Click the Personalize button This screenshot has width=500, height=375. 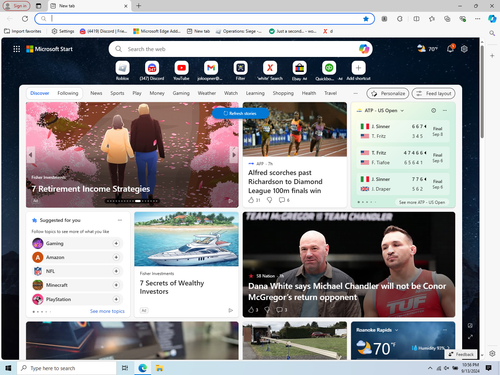point(388,93)
